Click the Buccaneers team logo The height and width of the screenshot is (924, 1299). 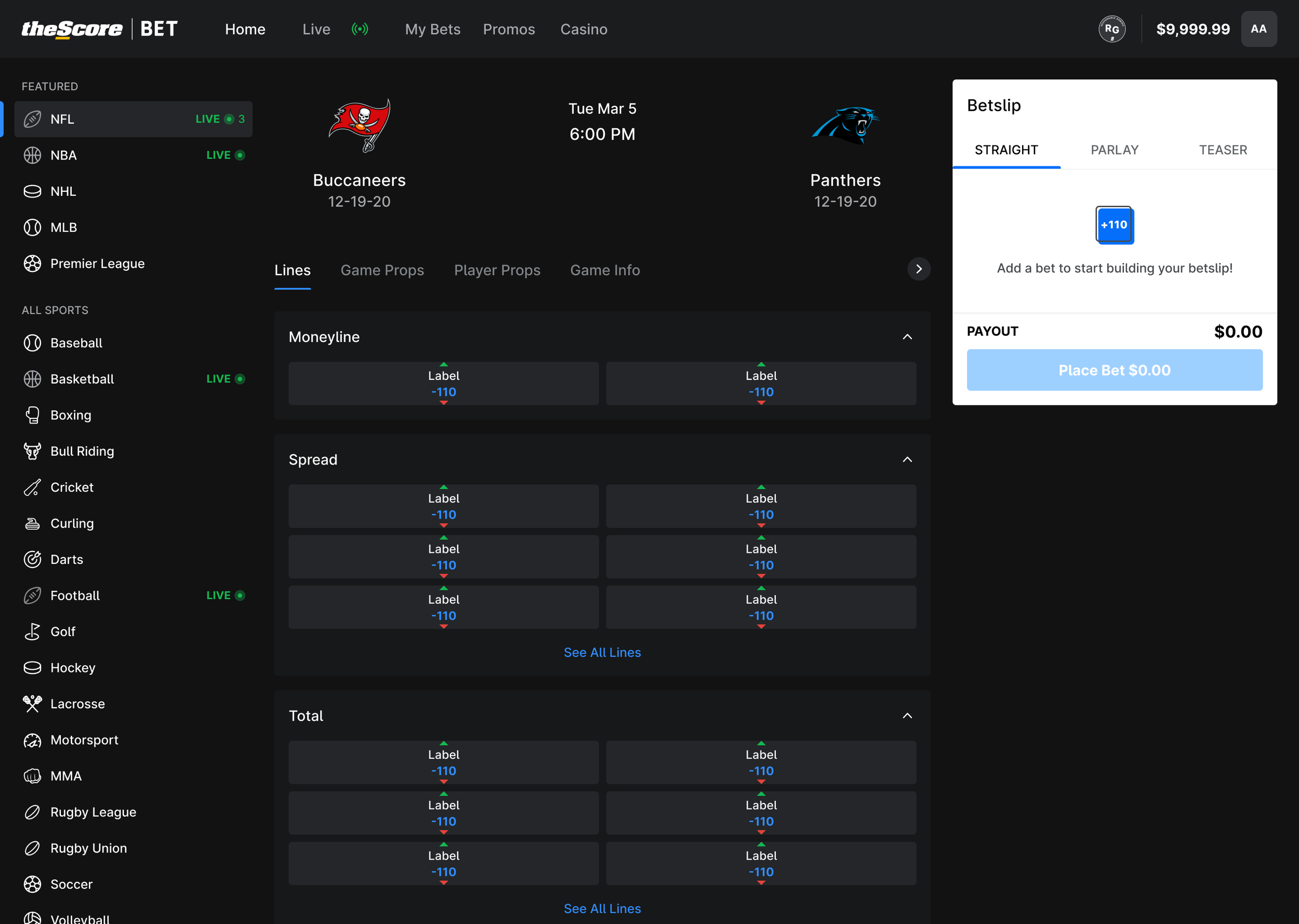pos(360,125)
